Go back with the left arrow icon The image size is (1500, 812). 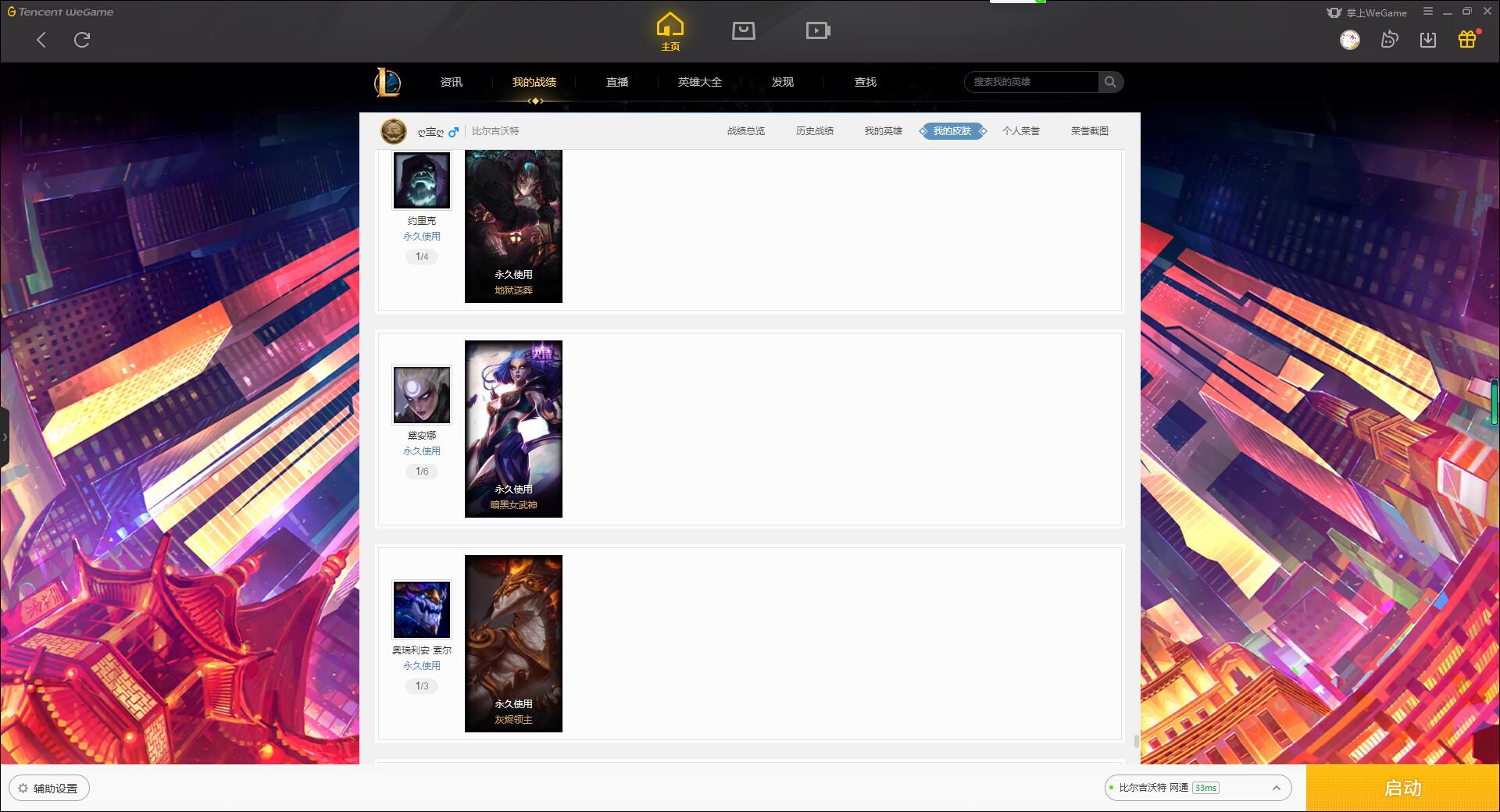tap(41, 40)
